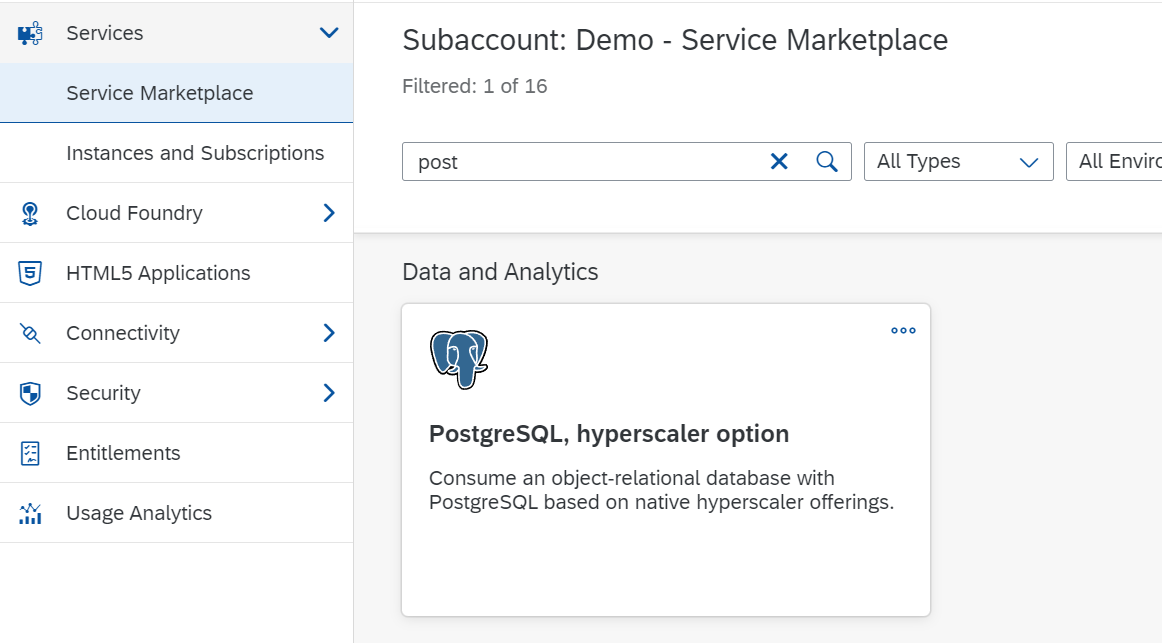Select Instances and Subscriptions menu item
Viewport: 1162px width, 643px height.
click(x=195, y=153)
